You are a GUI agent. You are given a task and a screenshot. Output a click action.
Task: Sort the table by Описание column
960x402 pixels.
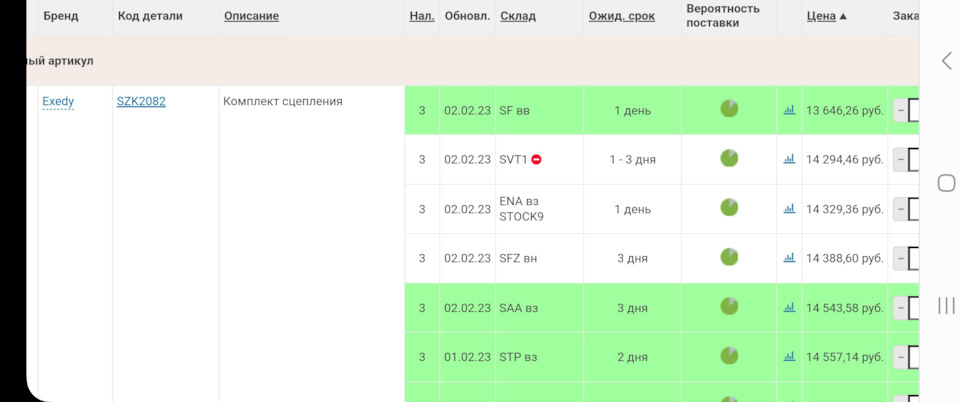coord(251,17)
